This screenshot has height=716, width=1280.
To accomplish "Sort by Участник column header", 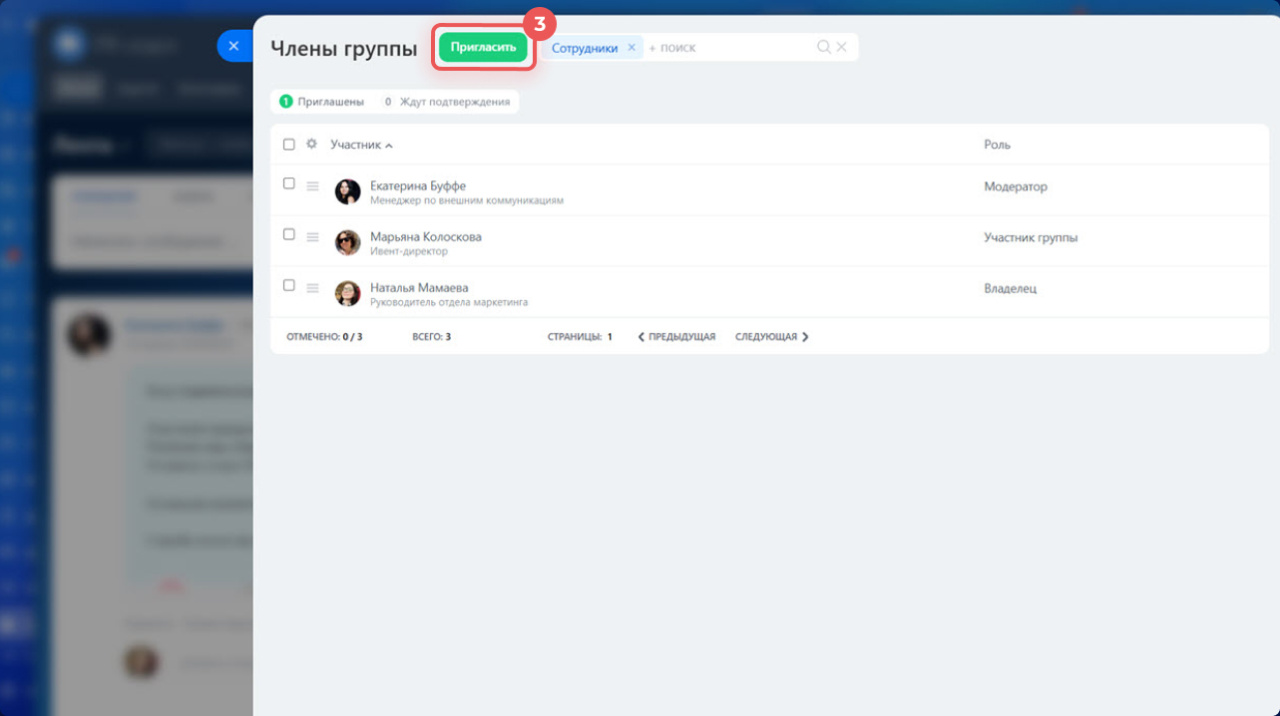I will (x=361, y=145).
